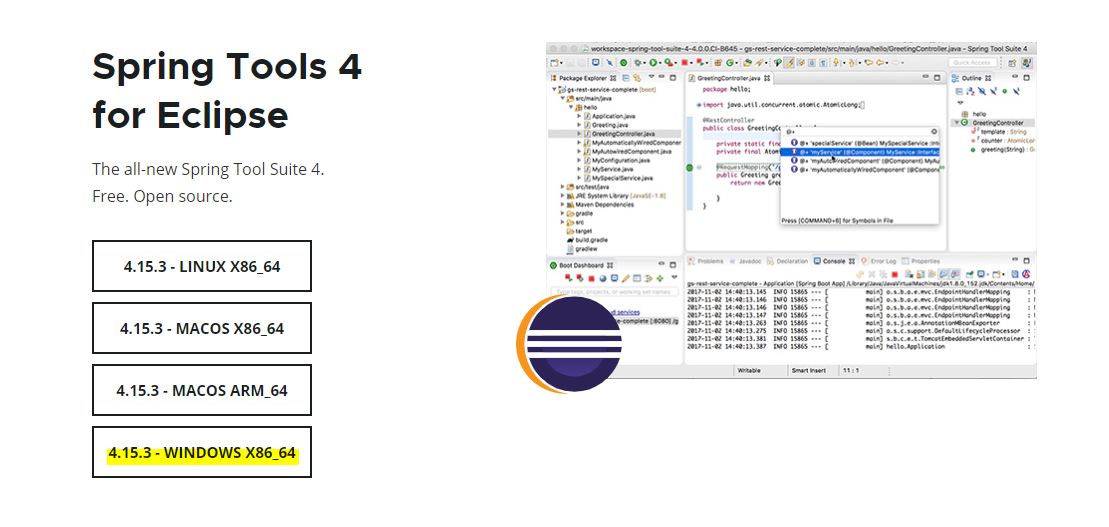Select MyService.java in Package Explorer

(x=608, y=169)
